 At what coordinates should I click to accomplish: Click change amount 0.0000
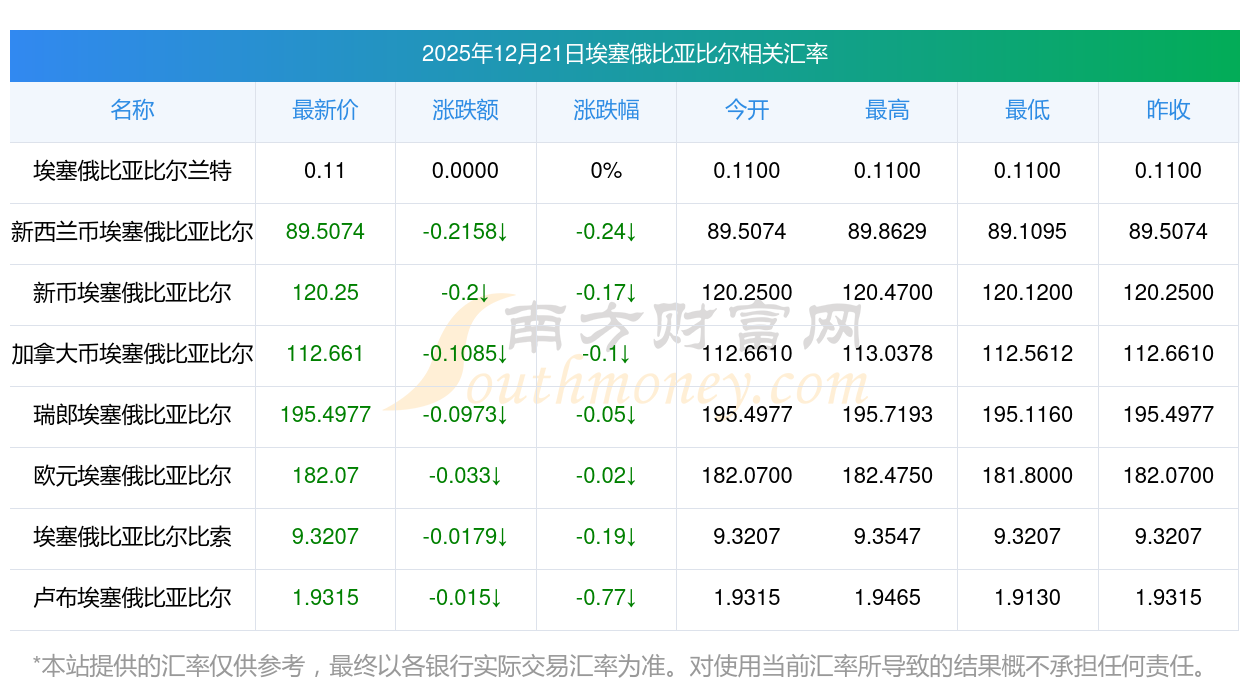pos(465,171)
